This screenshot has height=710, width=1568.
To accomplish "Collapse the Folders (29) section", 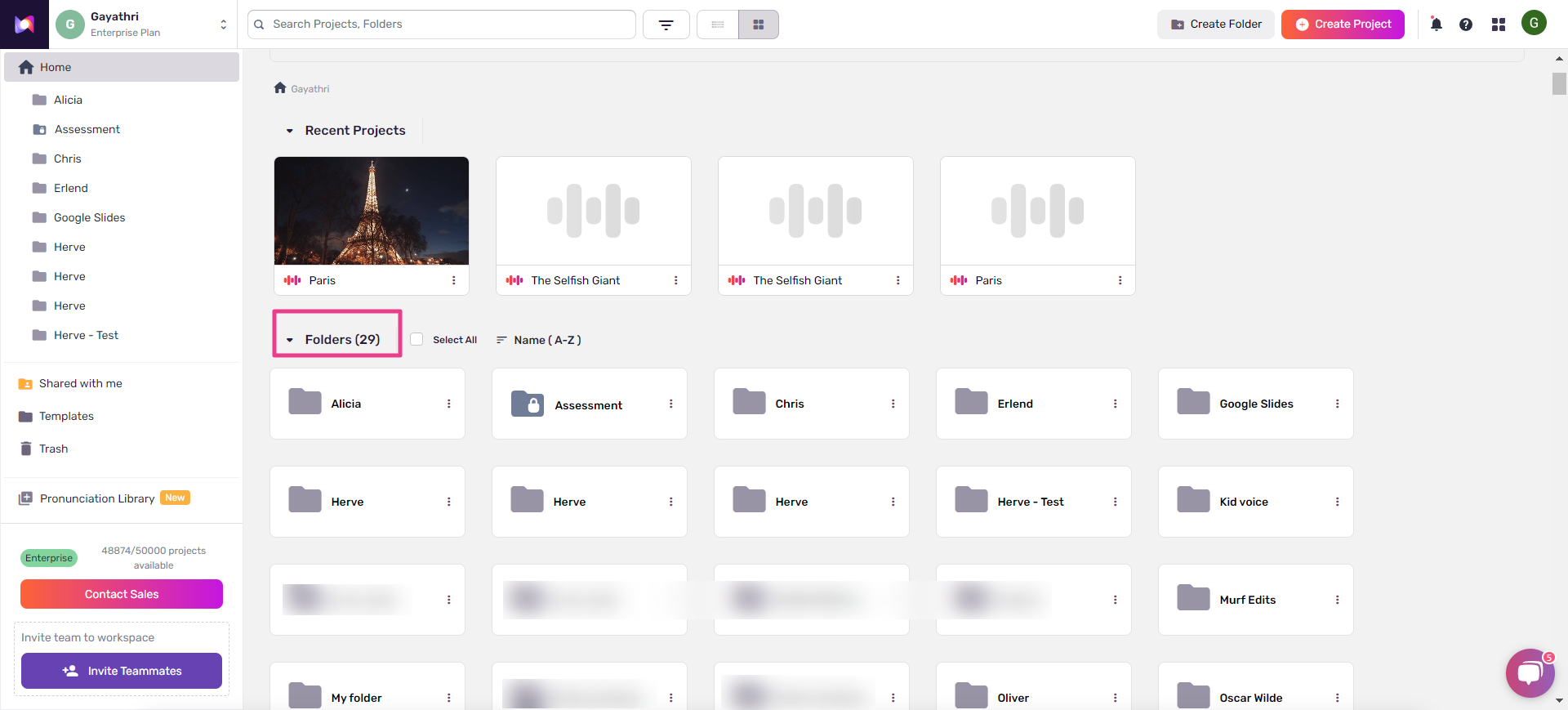I will (x=289, y=340).
